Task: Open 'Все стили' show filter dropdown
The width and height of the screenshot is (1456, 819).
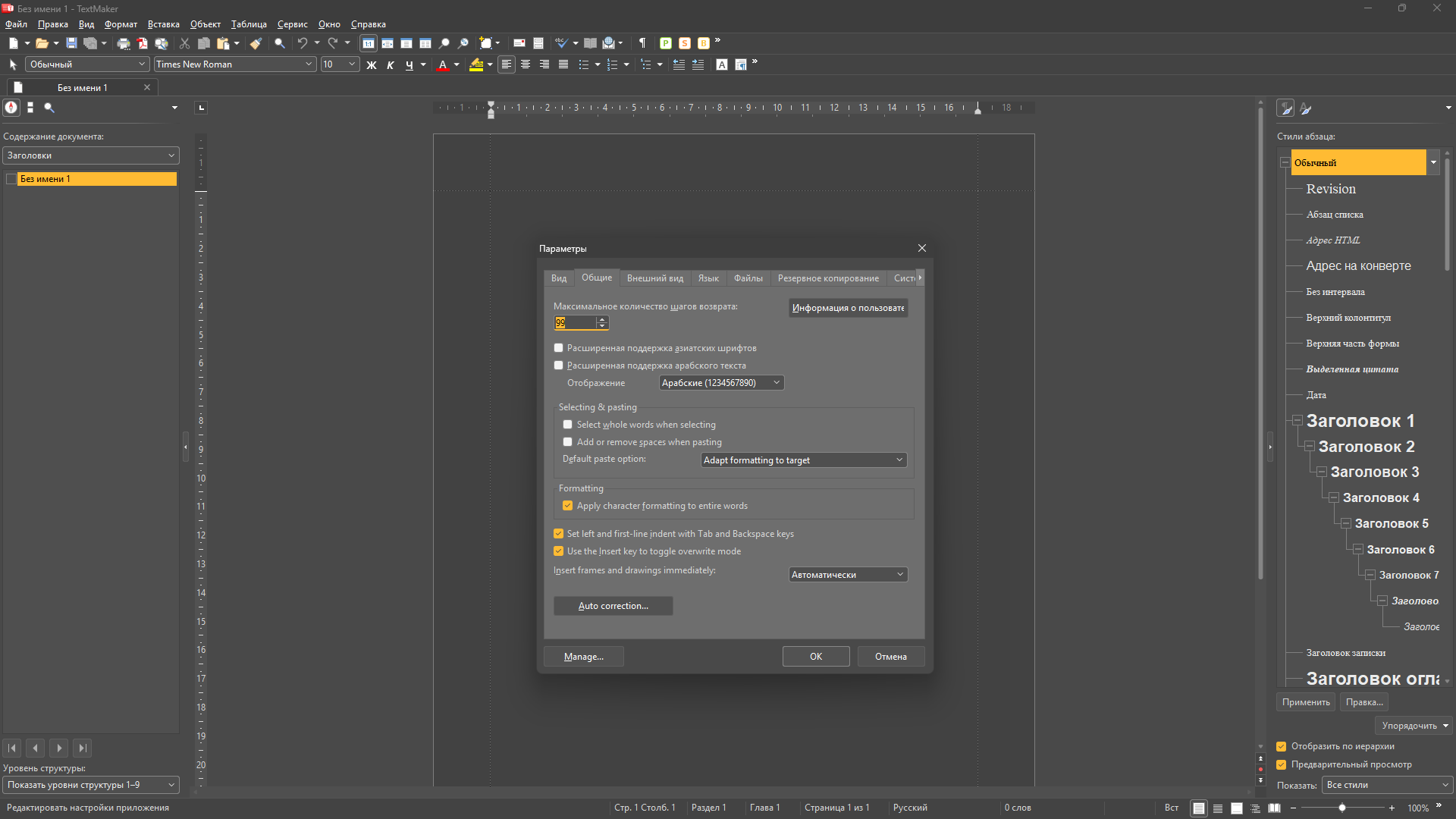Action: [x=1387, y=785]
